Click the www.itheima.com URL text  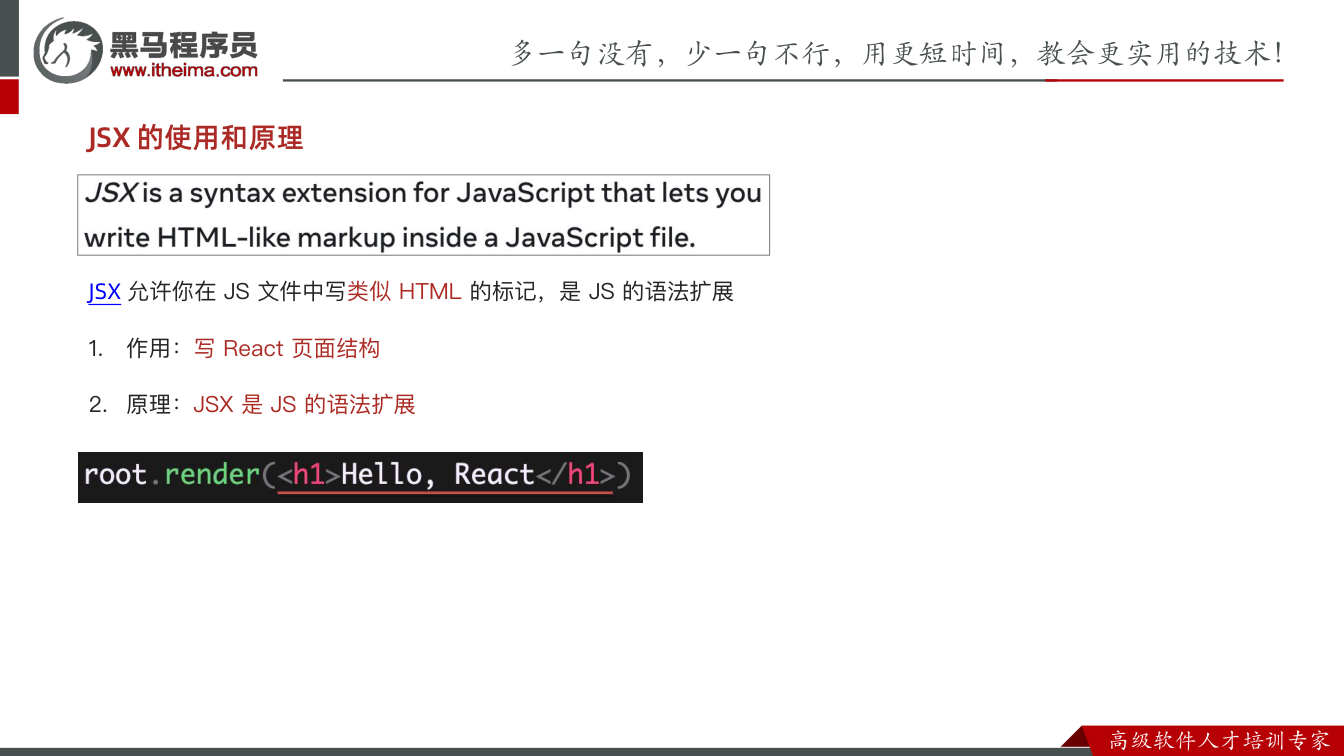click(183, 70)
